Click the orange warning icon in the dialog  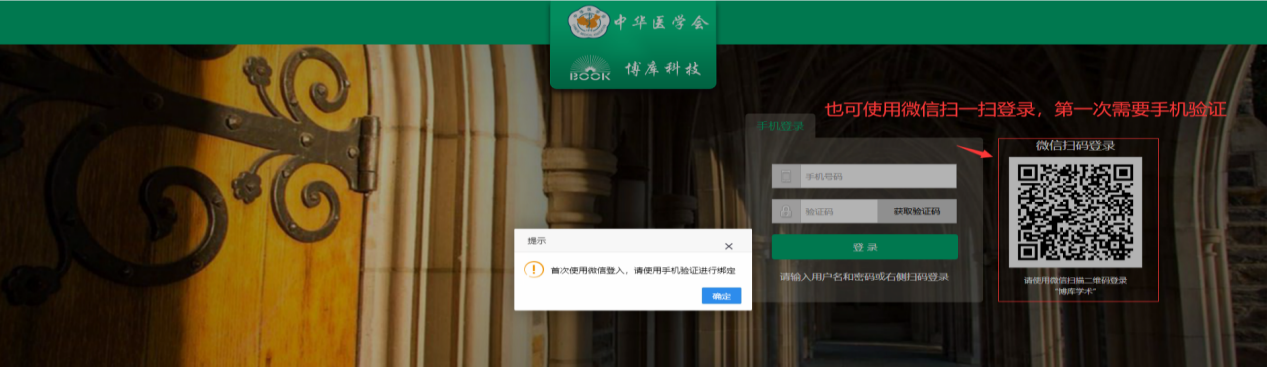pos(535,270)
